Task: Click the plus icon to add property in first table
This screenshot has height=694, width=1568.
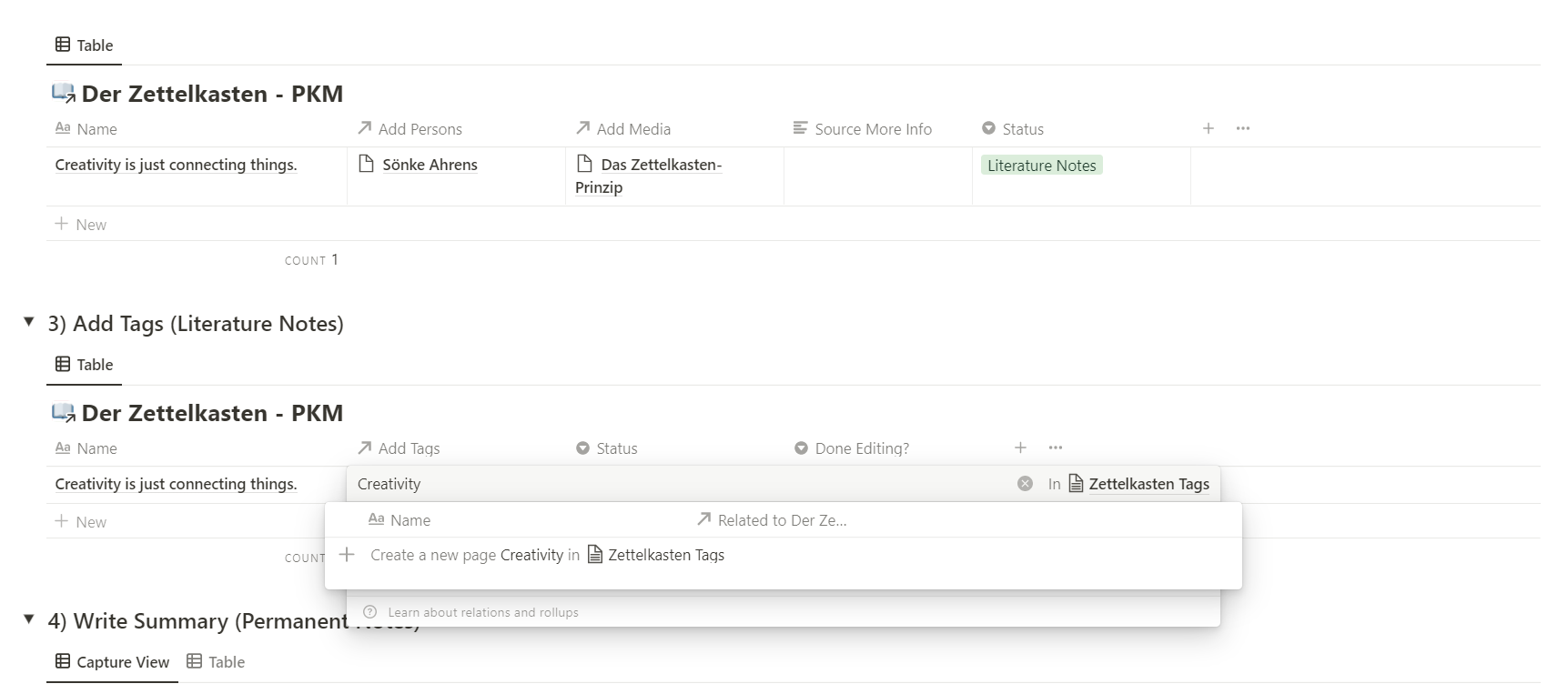Action: (x=1208, y=128)
